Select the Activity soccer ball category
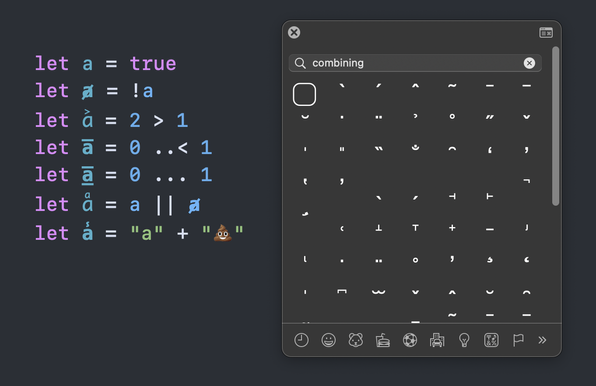Image resolution: width=596 pixels, height=386 pixels. [410, 340]
